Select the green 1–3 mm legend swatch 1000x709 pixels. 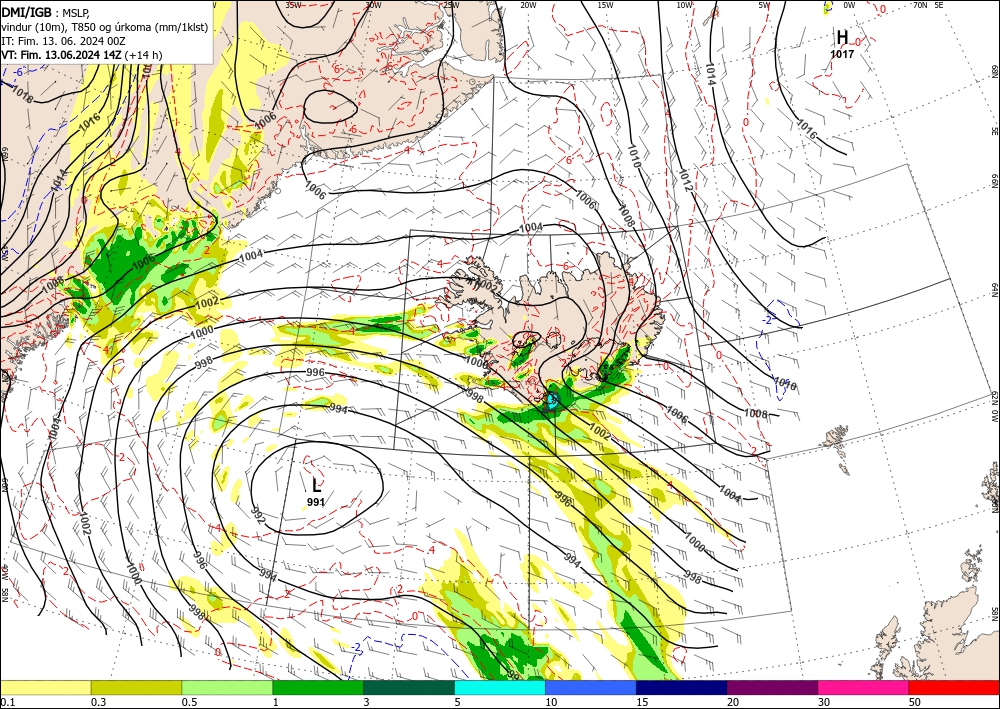pos(318,687)
